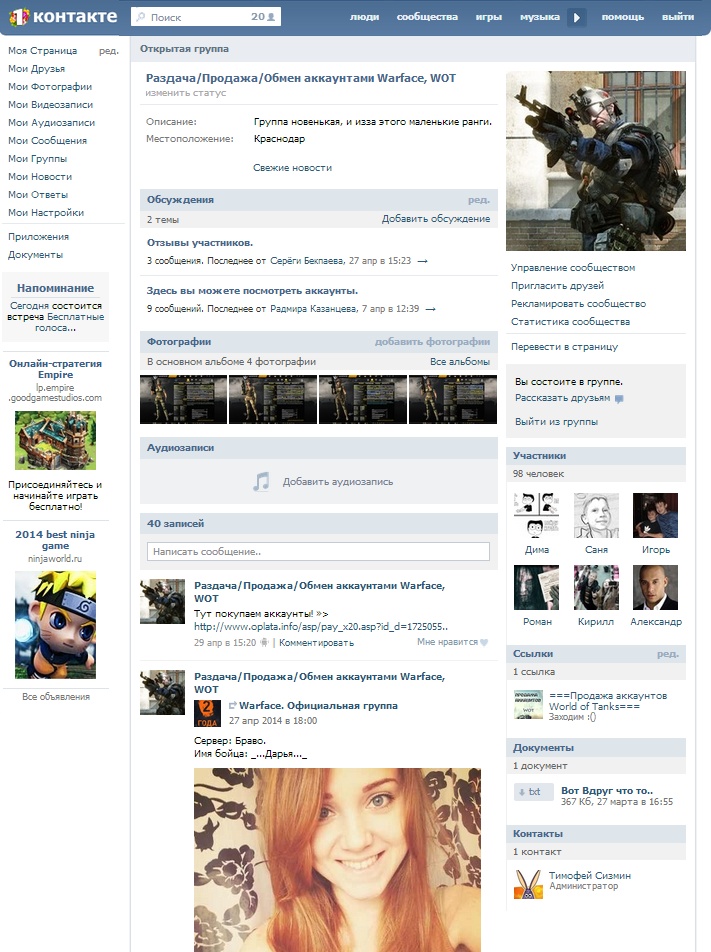Click arrow after Радмира Казанцева last message
The width and height of the screenshot is (711, 952).
point(430,309)
